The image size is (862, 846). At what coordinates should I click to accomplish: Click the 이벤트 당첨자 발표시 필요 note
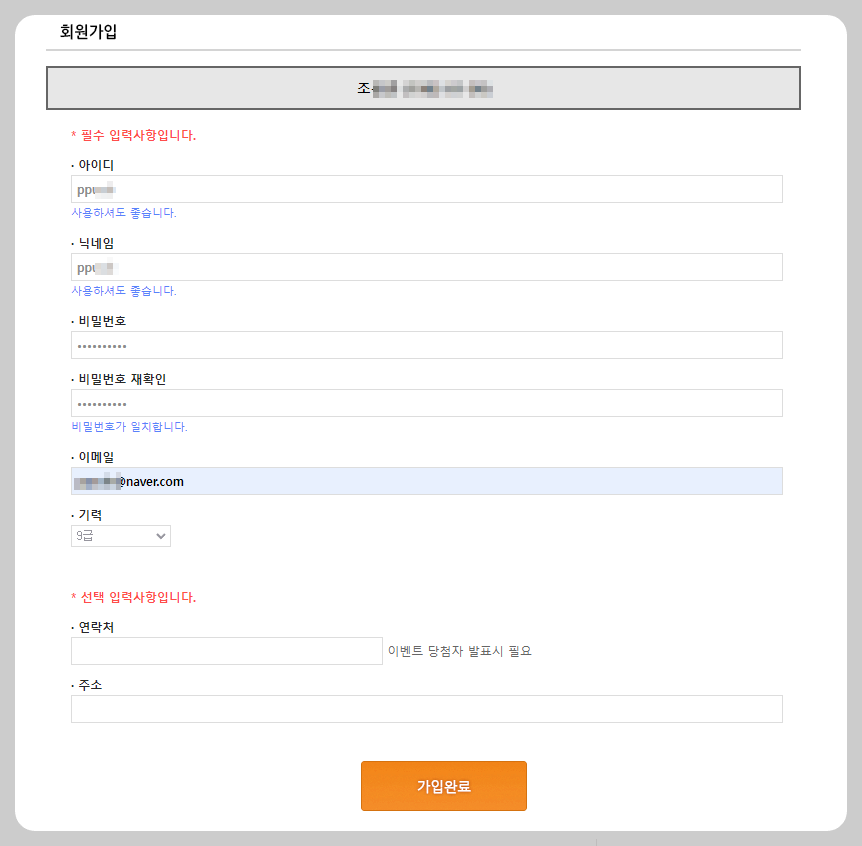[460, 650]
